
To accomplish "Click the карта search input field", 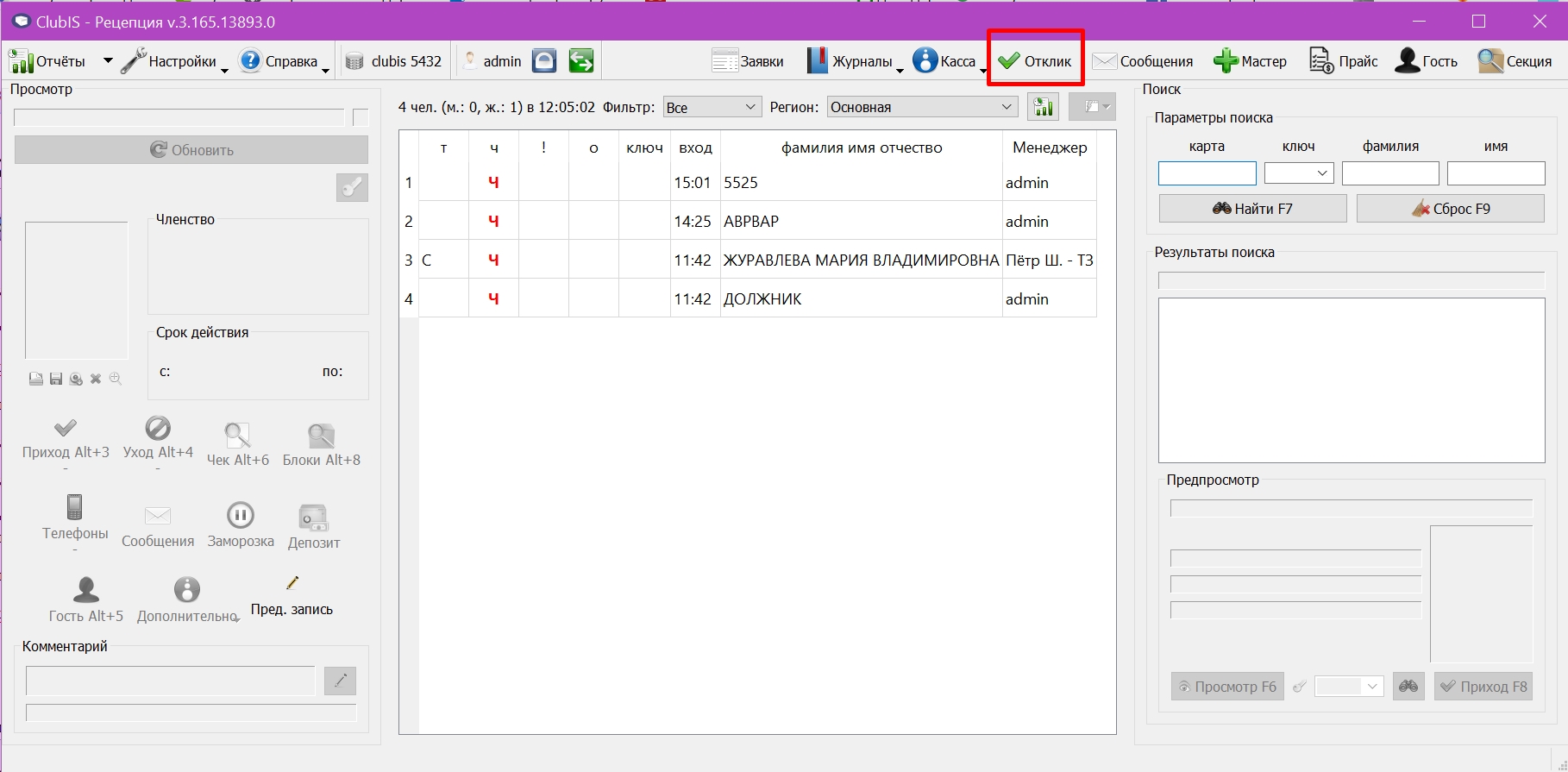I will 1207,173.
